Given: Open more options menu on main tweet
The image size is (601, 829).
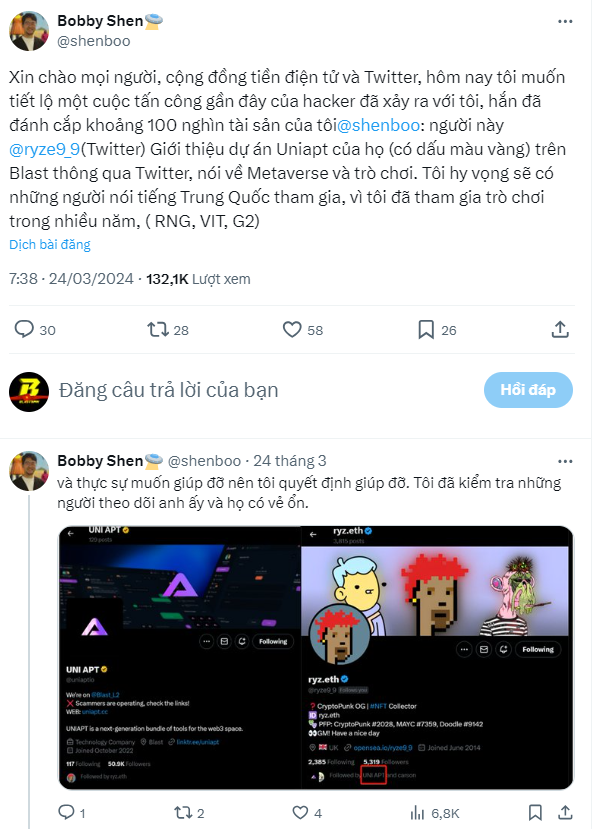Looking at the screenshot, I should (x=565, y=21).
